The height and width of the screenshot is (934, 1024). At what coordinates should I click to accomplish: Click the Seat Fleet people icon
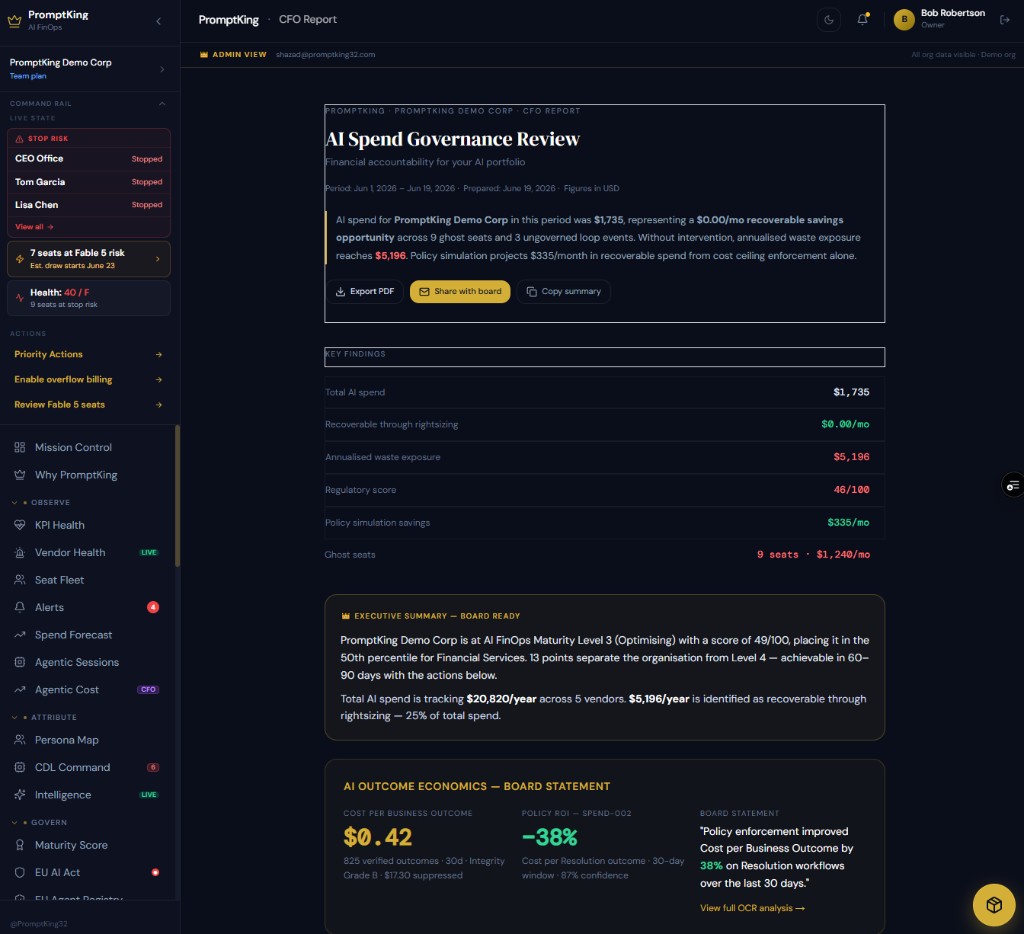pyautogui.click(x=20, y=580)
